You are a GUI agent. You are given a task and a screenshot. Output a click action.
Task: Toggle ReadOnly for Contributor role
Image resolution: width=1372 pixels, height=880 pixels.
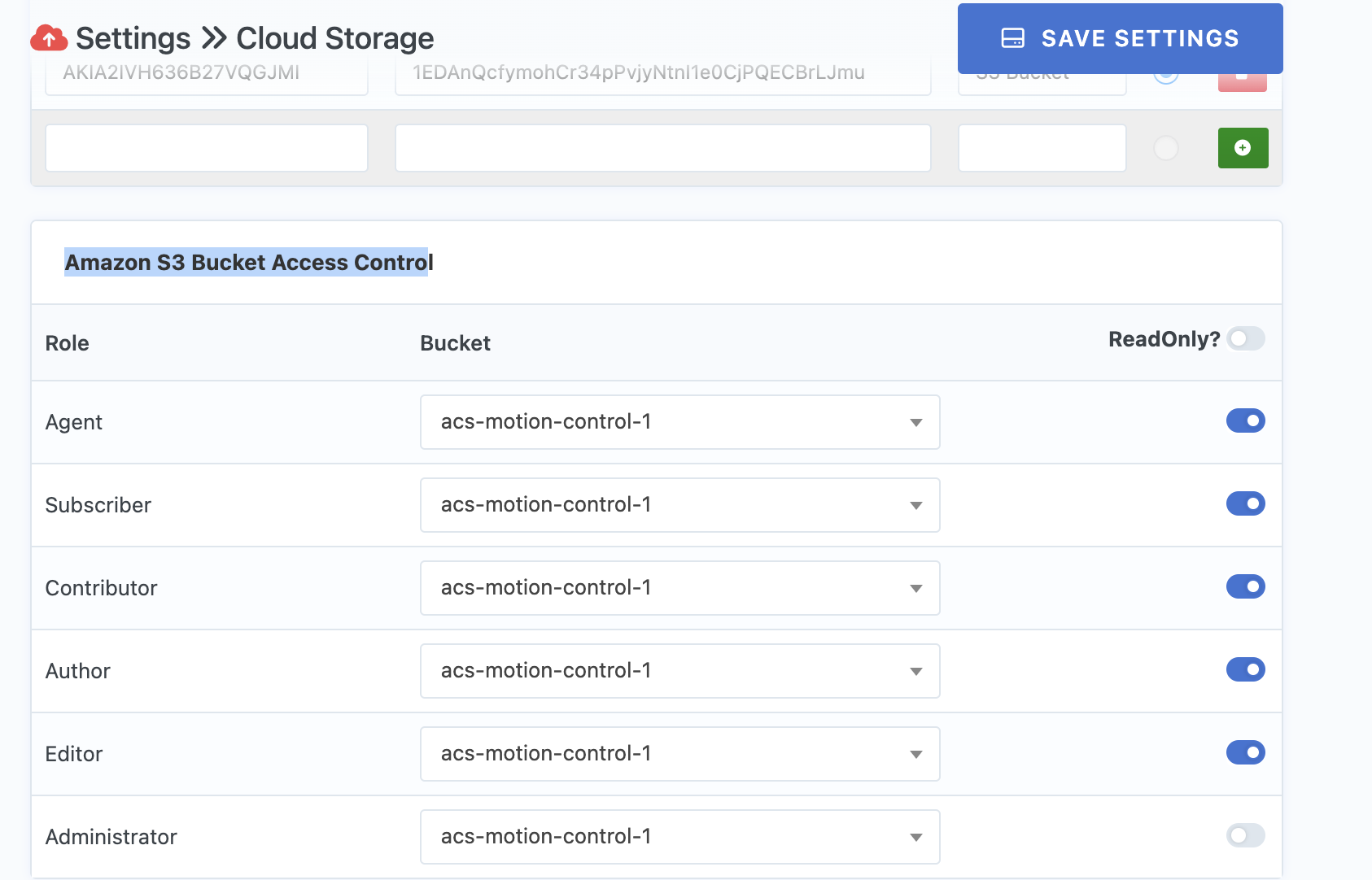click(1246, 586)
